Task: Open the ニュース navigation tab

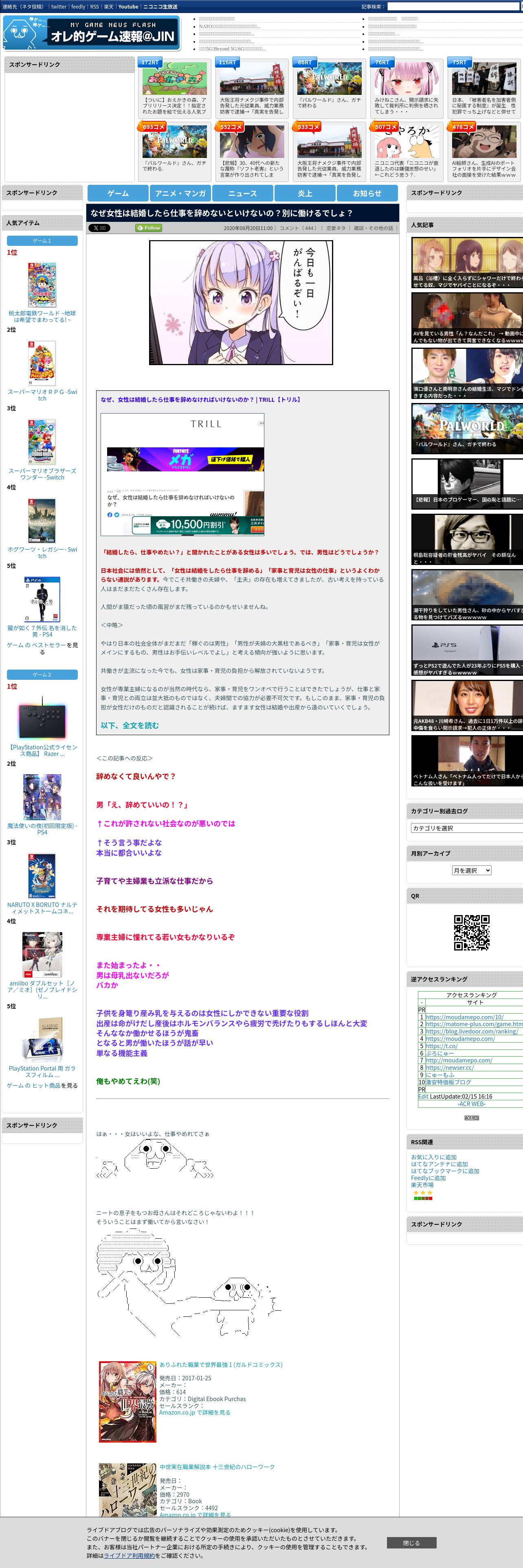Action: tap(242, 193)
